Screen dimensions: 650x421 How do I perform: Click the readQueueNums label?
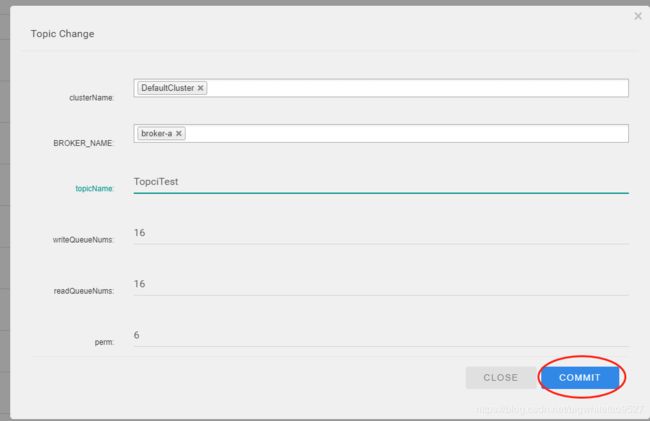pos(83,291)
